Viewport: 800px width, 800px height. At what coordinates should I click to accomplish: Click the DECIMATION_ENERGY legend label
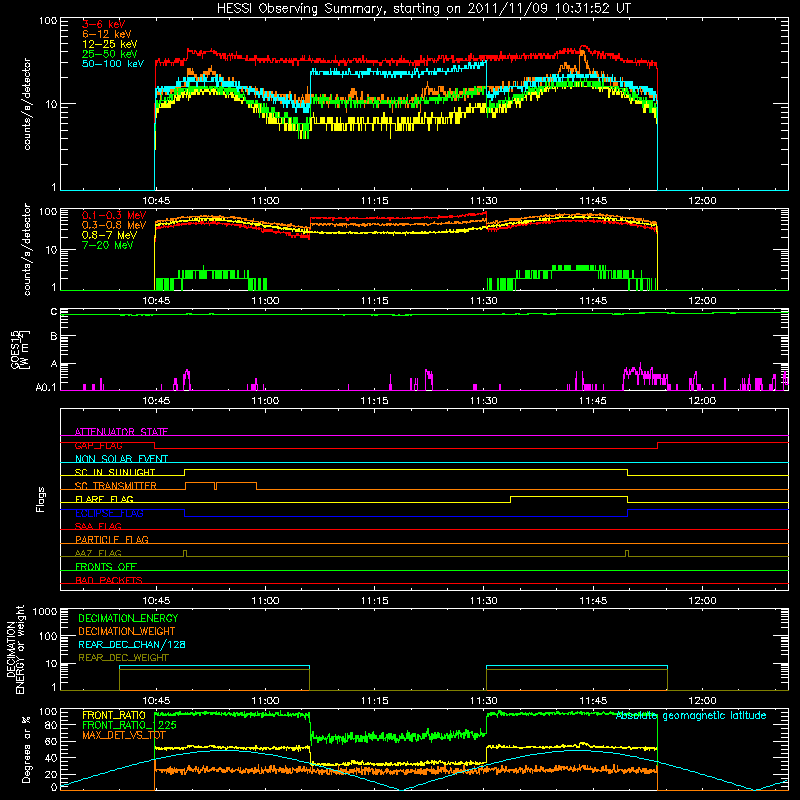pos(128,618)
